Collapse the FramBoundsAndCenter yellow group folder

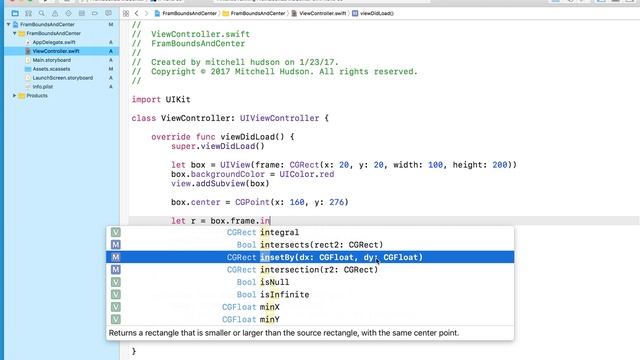point(15,33)
